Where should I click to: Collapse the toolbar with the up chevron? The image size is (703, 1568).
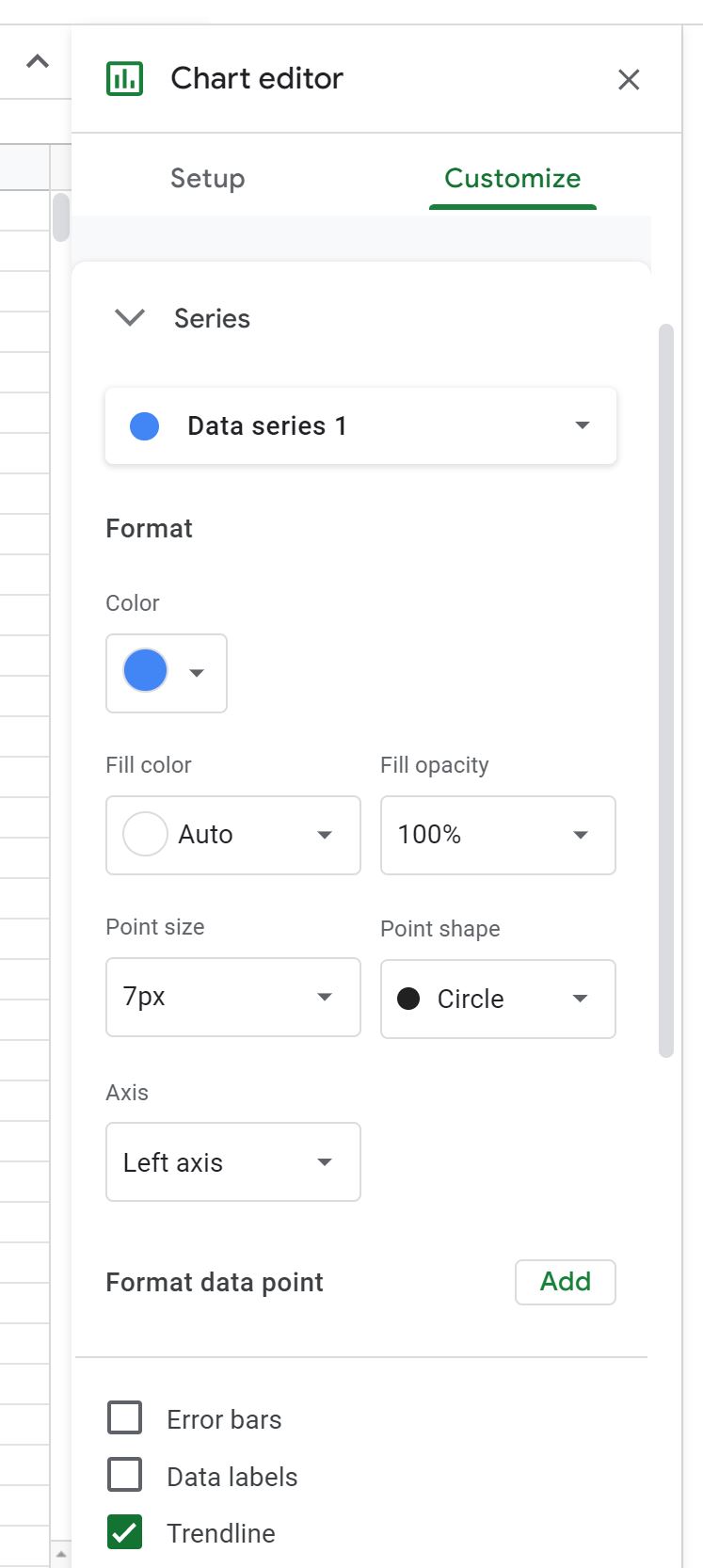(38, 62)
